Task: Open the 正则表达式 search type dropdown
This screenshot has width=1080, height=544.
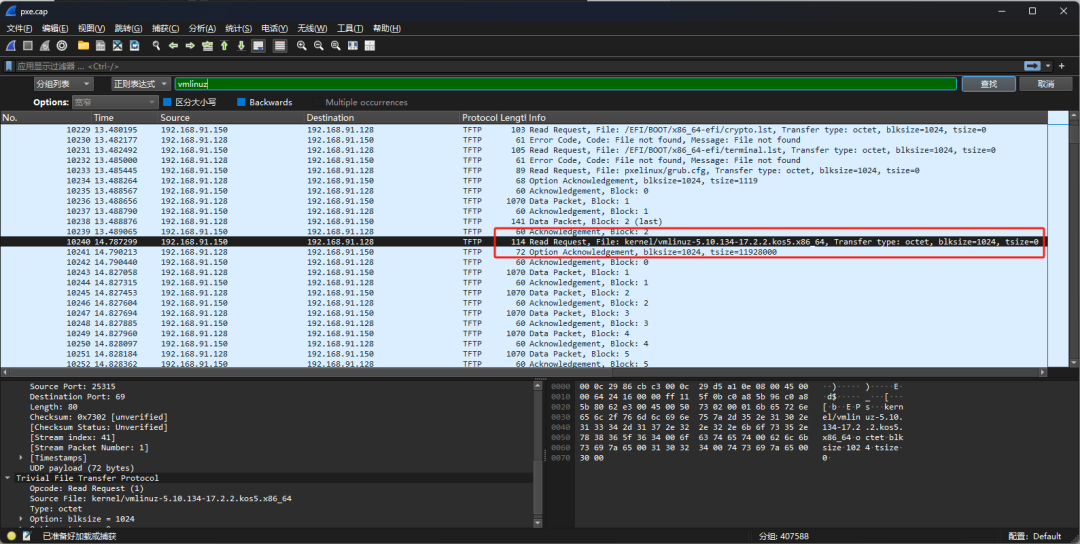Action: pyautogui.click(x=140, y=84)
